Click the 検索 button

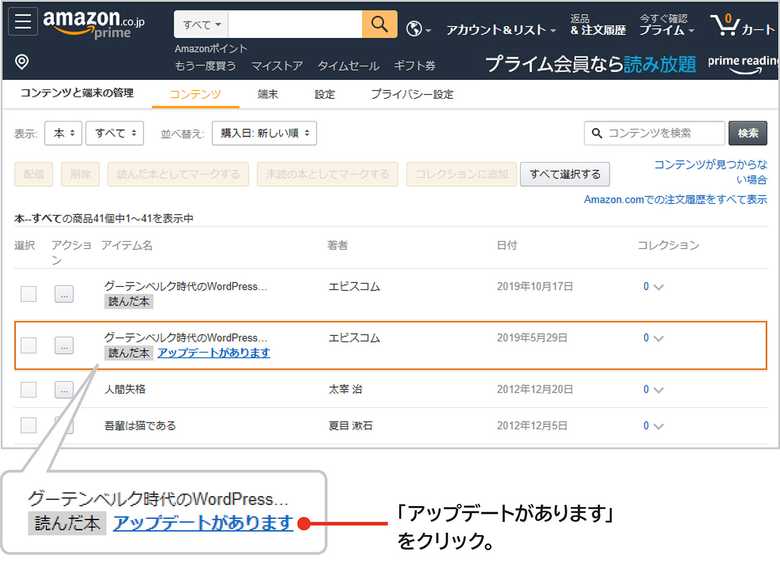[748, 133]
